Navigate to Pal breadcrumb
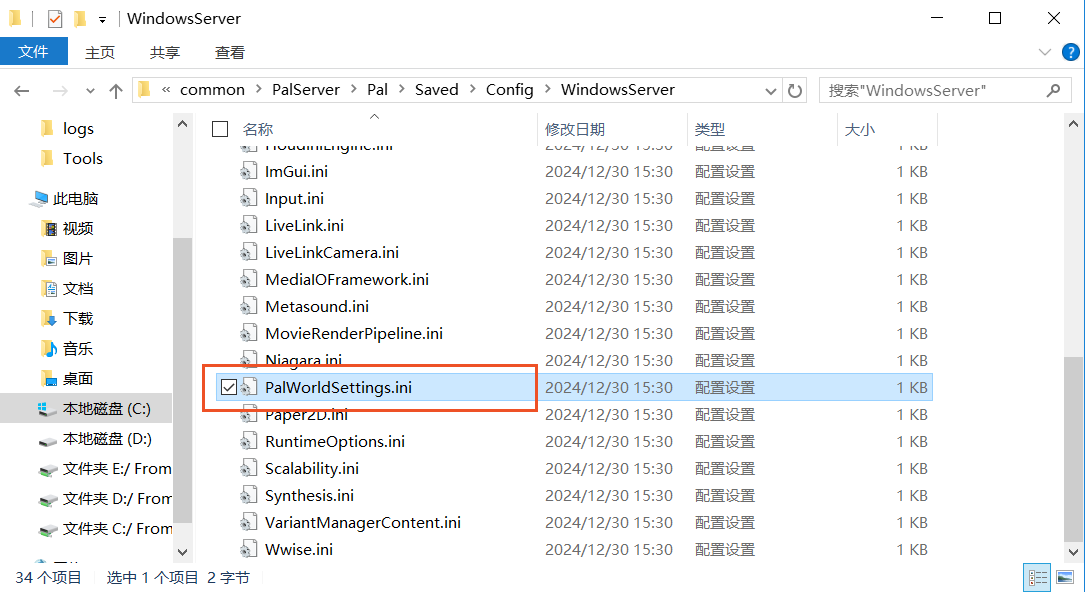 point(377,90)
